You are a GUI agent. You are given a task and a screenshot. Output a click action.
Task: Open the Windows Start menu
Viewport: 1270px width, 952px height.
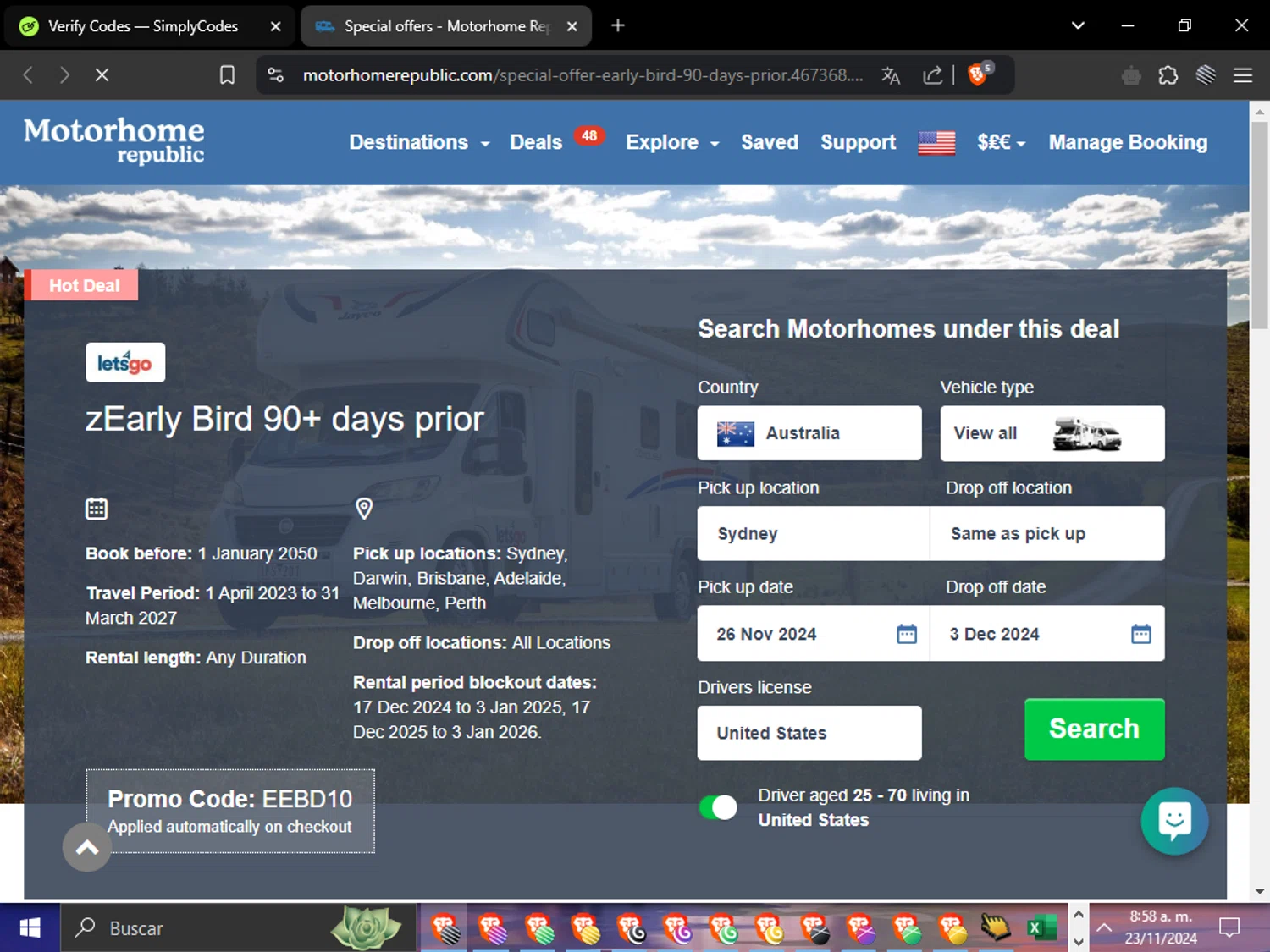[30, 928]
